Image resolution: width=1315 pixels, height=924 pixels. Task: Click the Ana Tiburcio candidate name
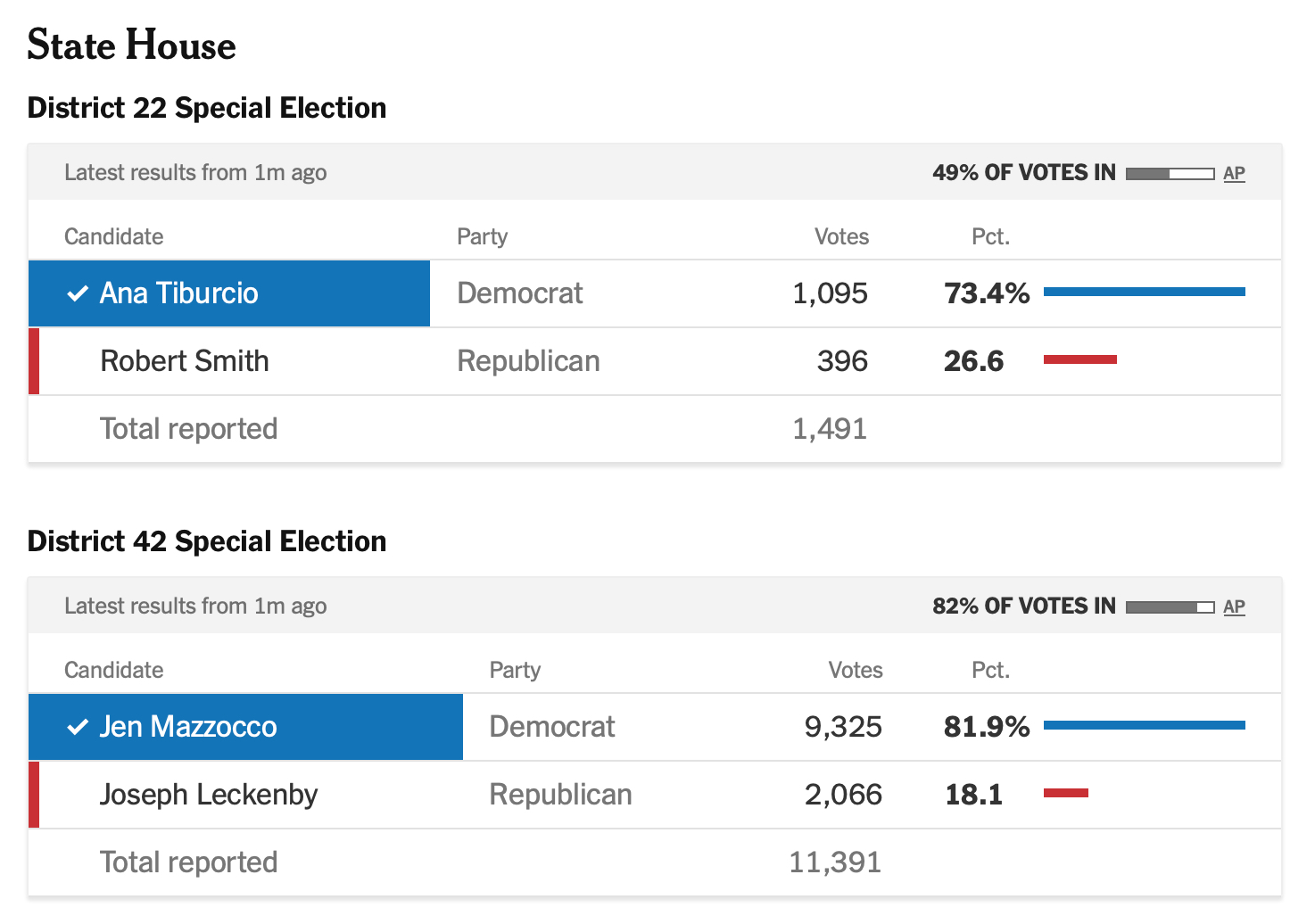[178, 293]
